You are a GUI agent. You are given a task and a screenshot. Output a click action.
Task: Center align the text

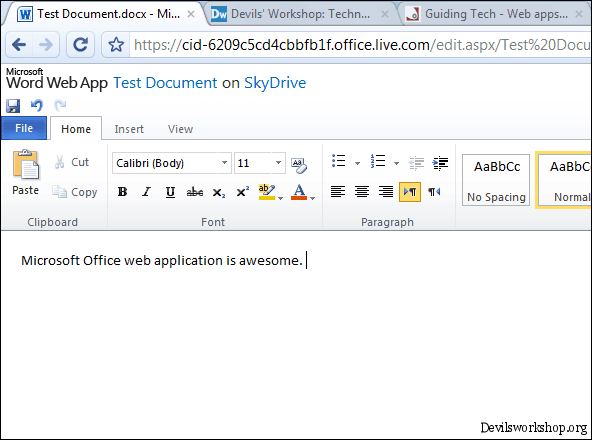[x=362, y=191]
